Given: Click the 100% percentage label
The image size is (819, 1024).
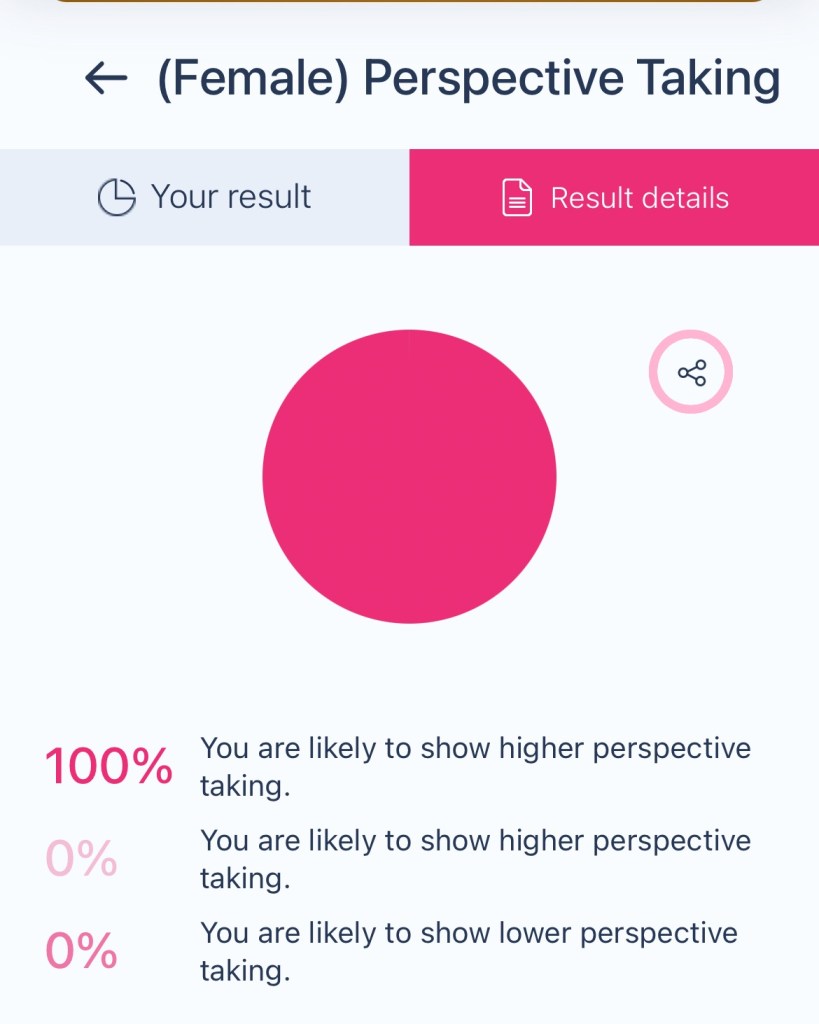Looking at the screenshot, I should point(108,768).
